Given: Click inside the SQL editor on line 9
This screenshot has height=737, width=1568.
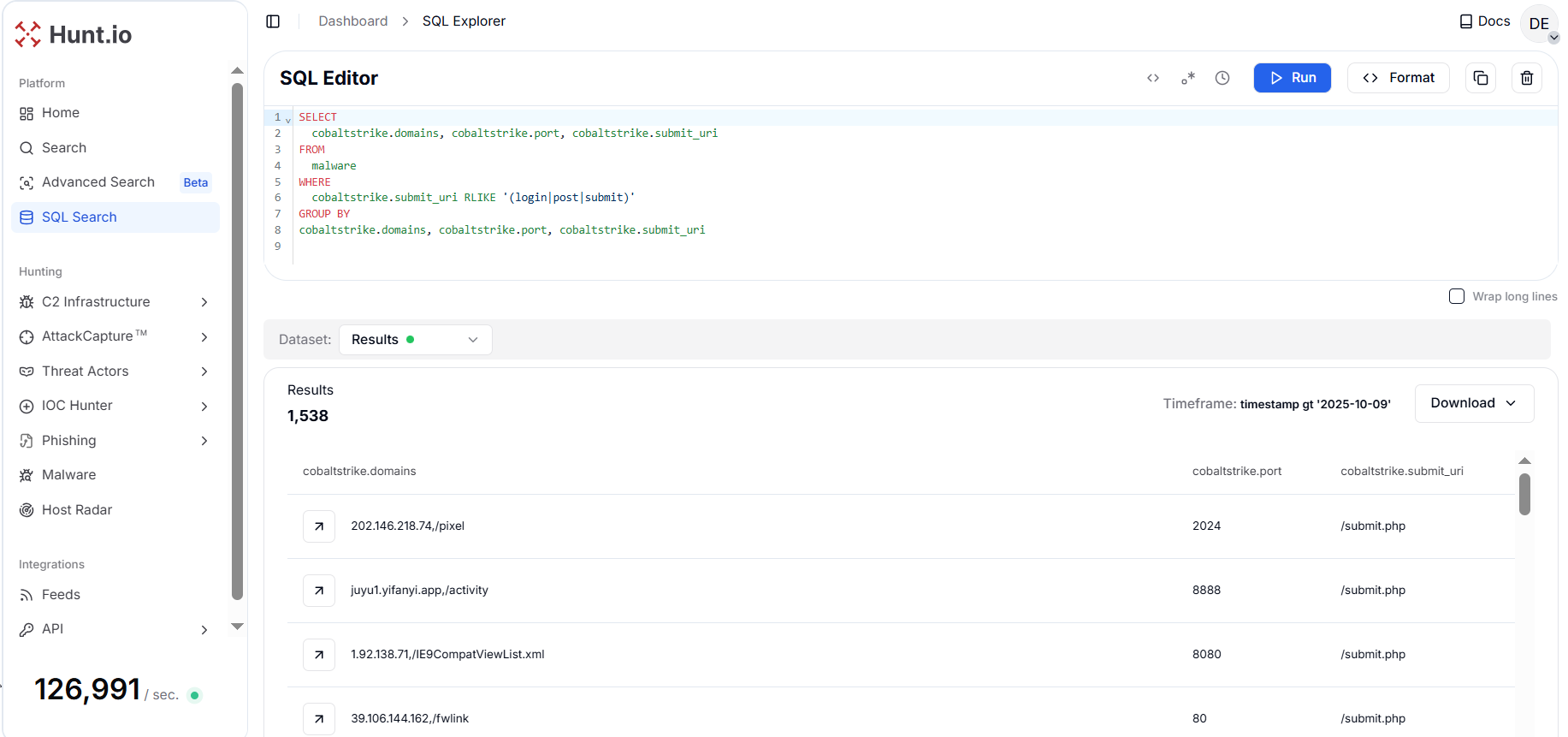Looking at the screenshot, I should [924, 247].
